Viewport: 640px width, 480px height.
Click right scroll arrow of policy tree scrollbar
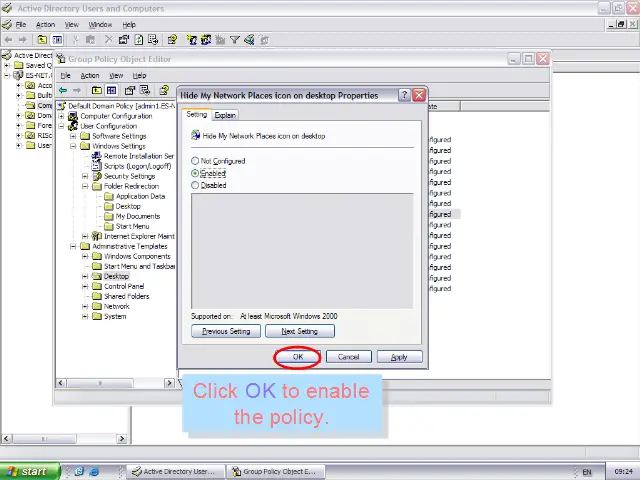pos(169,383)
